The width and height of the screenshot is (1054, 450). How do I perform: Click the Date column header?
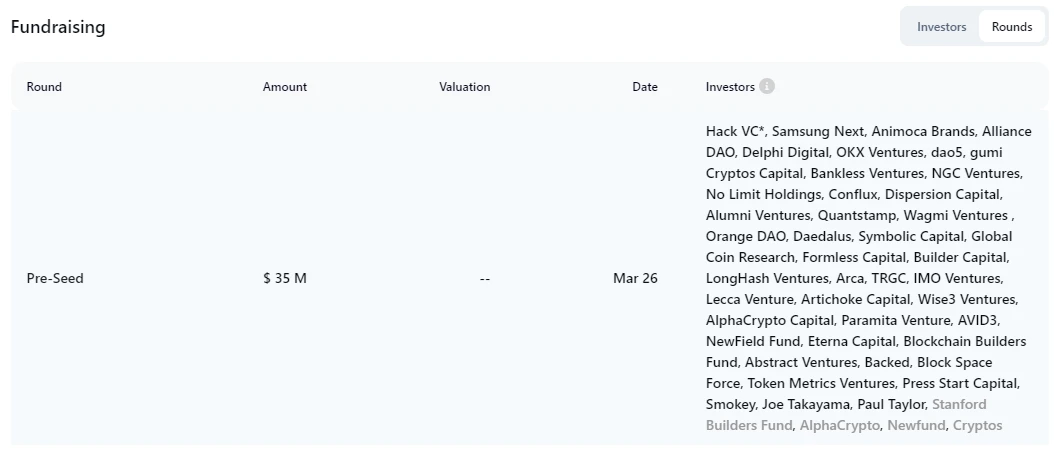[x=645, y=87]
